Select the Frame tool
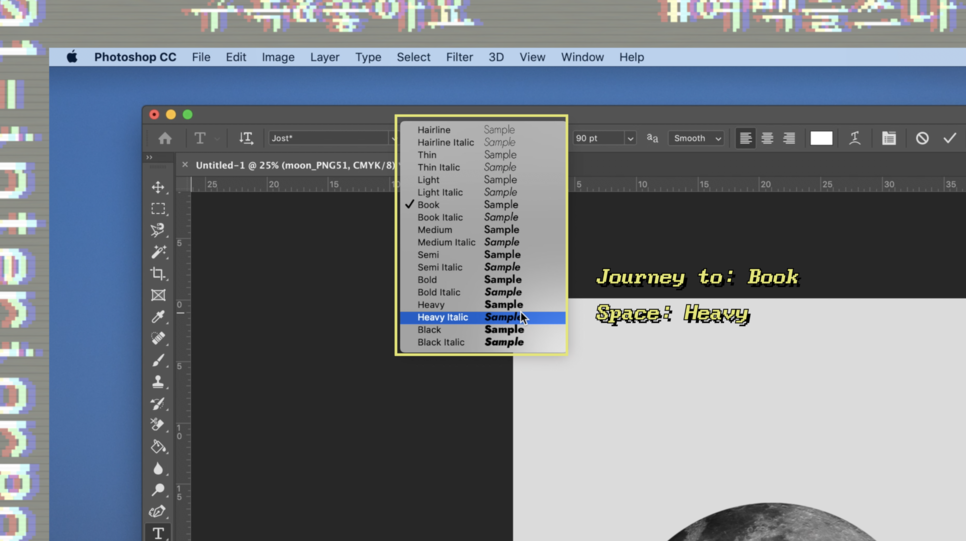This screenshot has width=966, height=541. pos(158,295)
